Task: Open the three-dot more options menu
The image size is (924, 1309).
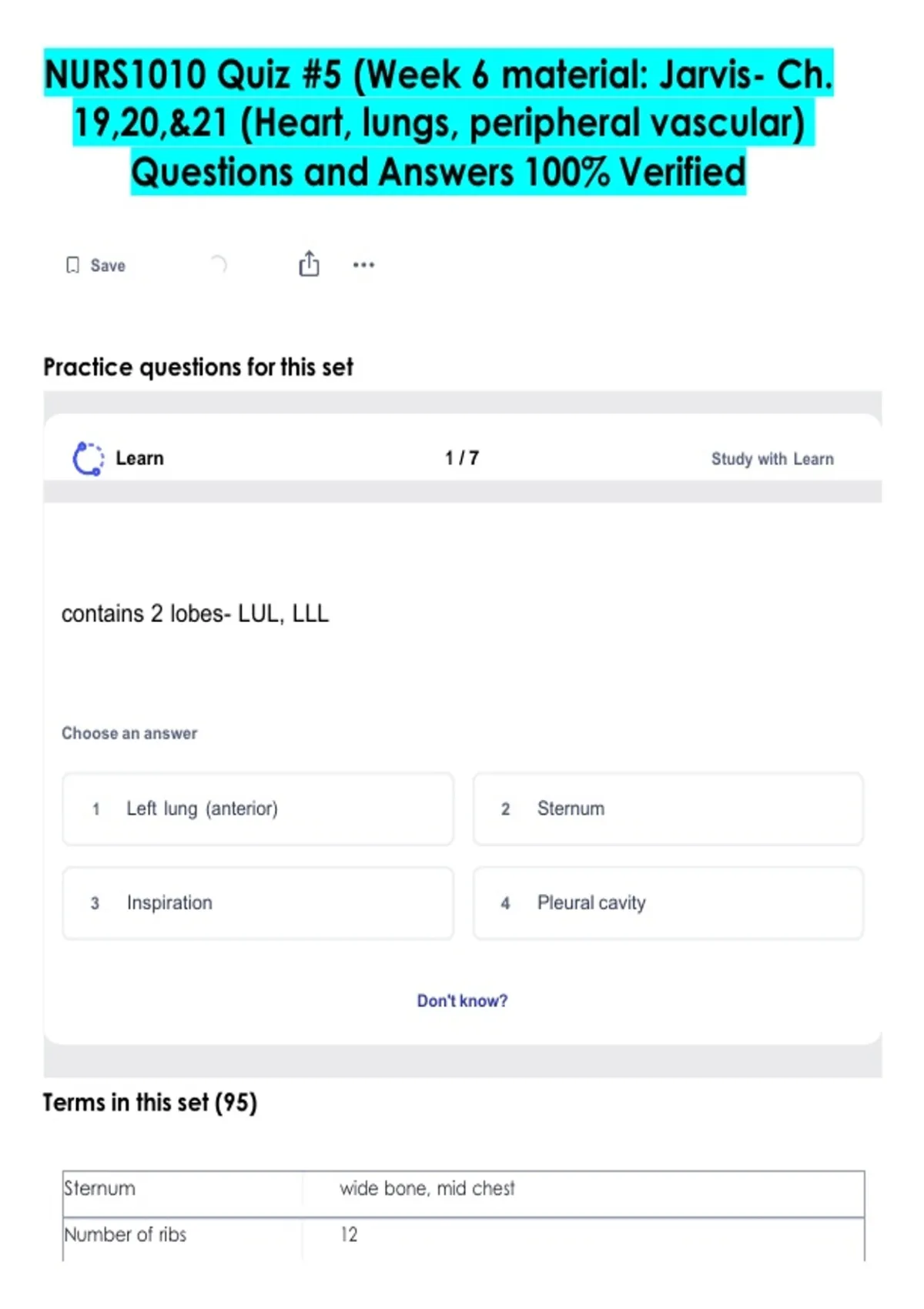Action: tap(363, 265)
